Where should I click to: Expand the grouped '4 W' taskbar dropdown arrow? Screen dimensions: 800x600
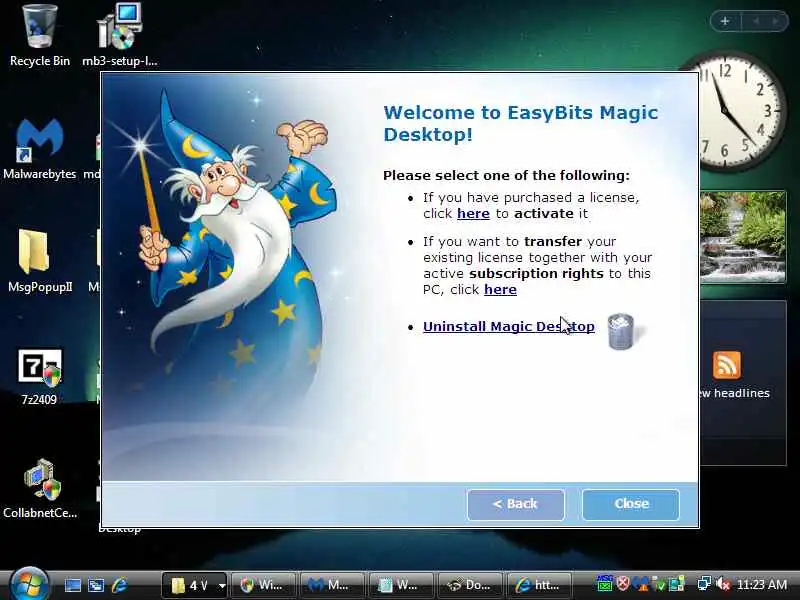pos(222,586)
